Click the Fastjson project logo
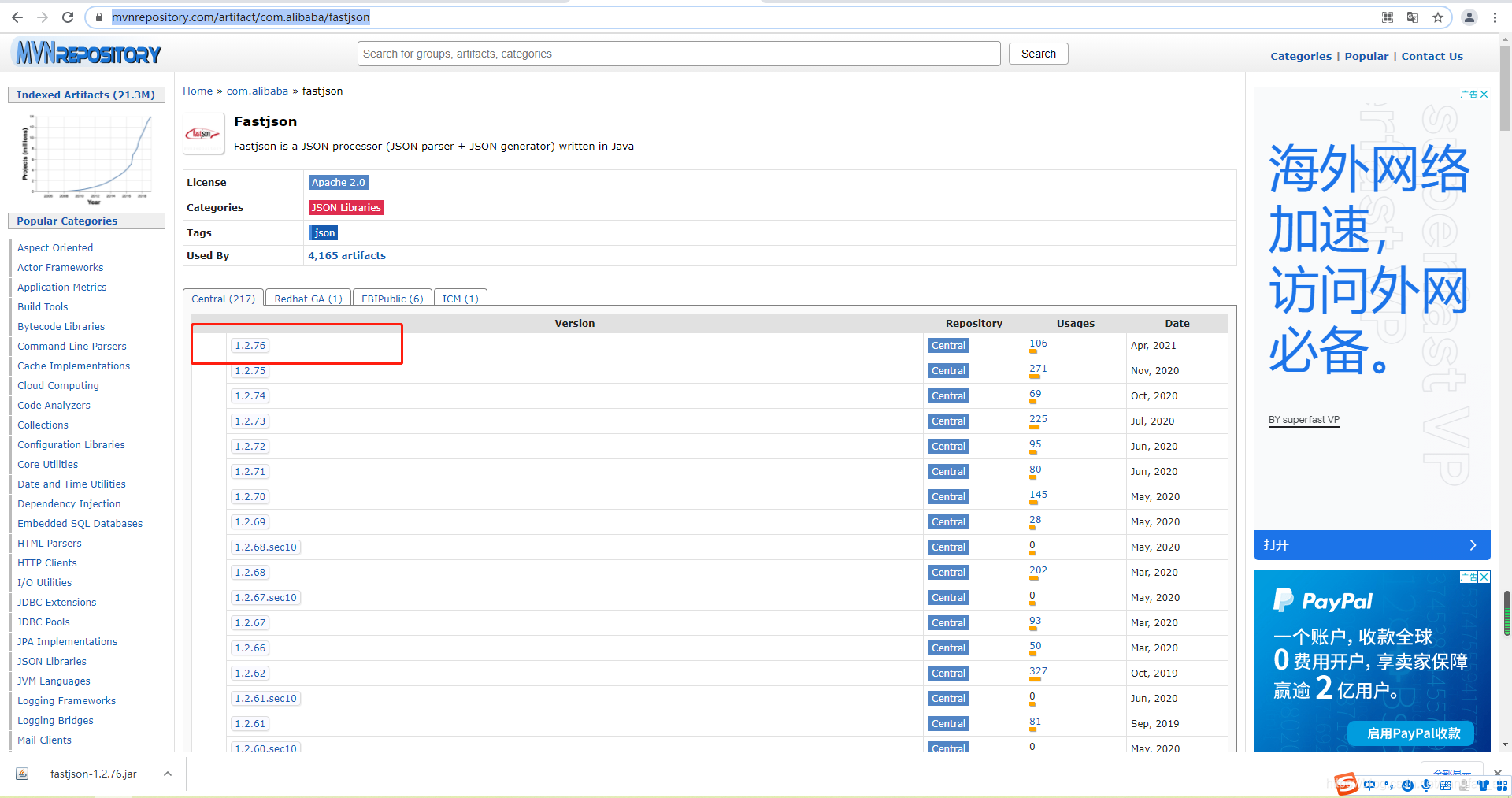The image size is (1512, 798). [203, 134]
